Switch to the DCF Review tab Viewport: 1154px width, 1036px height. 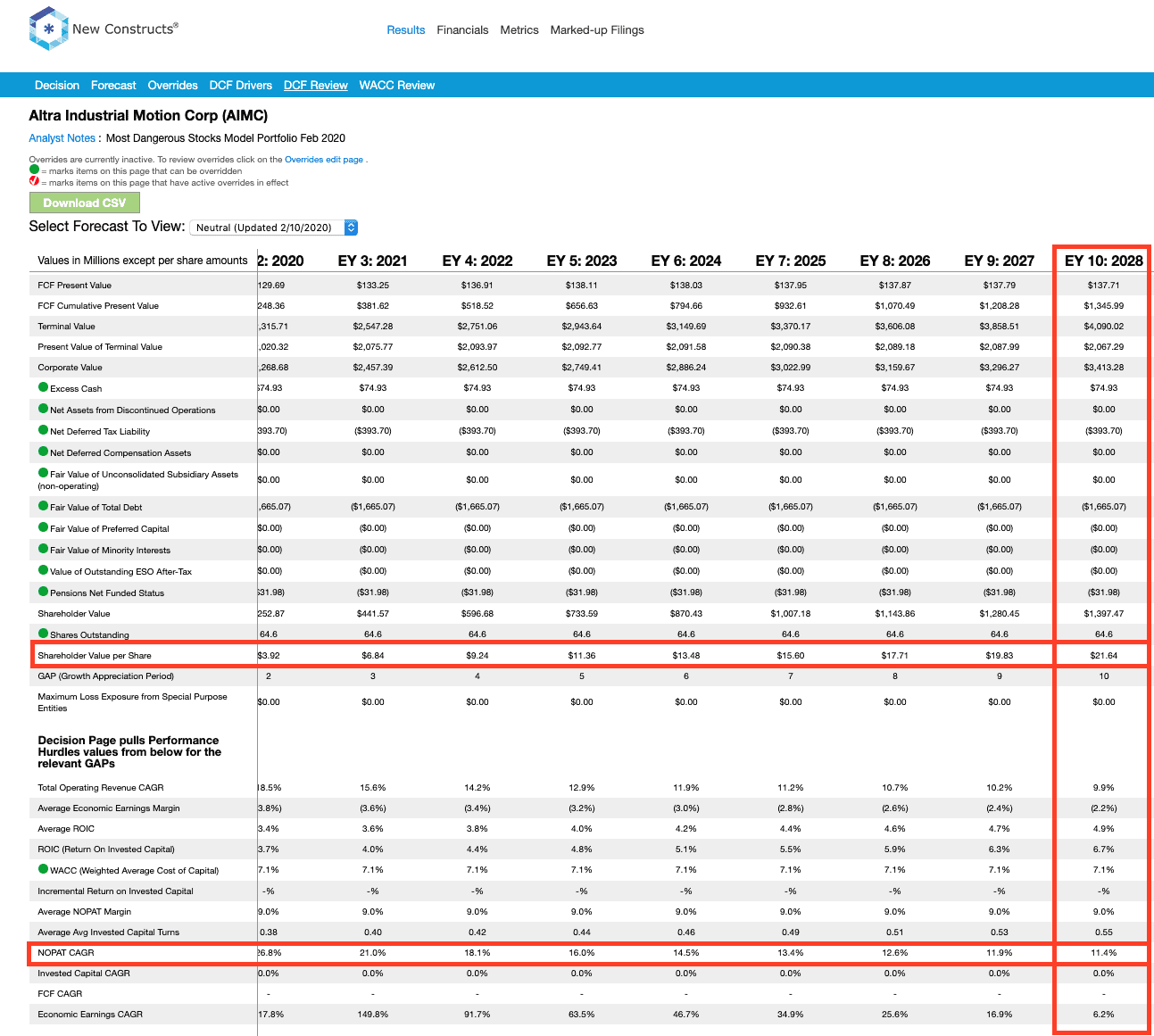(316, 86)
